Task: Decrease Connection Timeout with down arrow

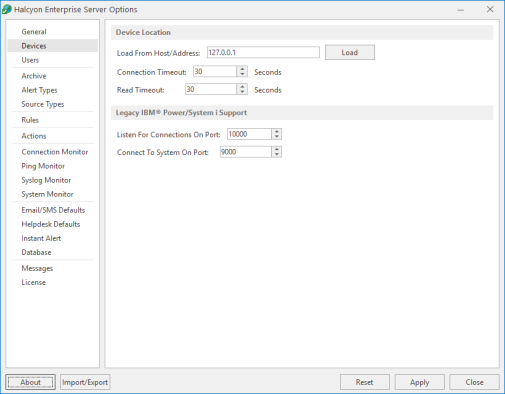Action: (x=242, y=74)
